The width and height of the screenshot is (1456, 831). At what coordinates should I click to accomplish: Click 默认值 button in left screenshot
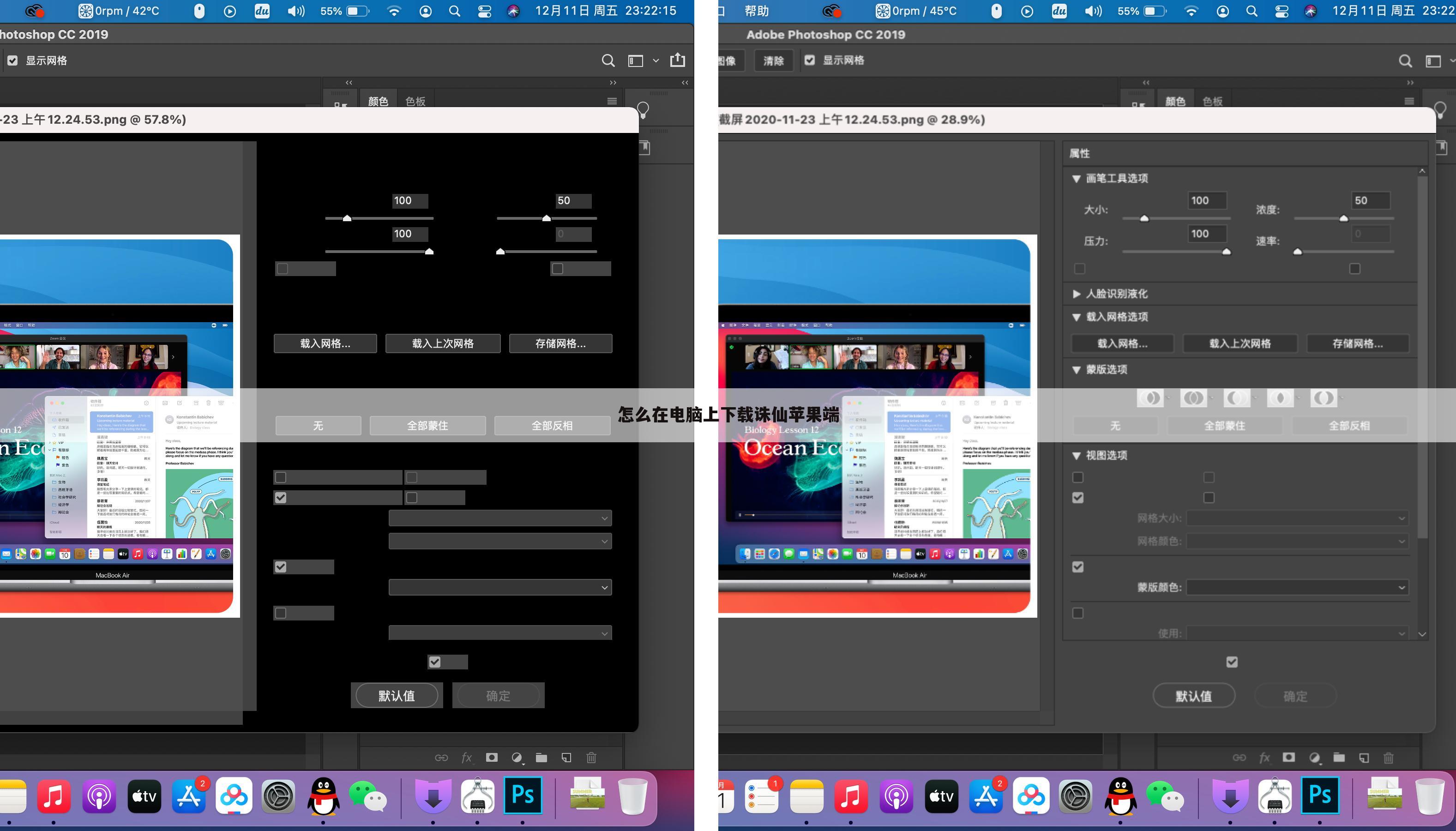[397, 696]
